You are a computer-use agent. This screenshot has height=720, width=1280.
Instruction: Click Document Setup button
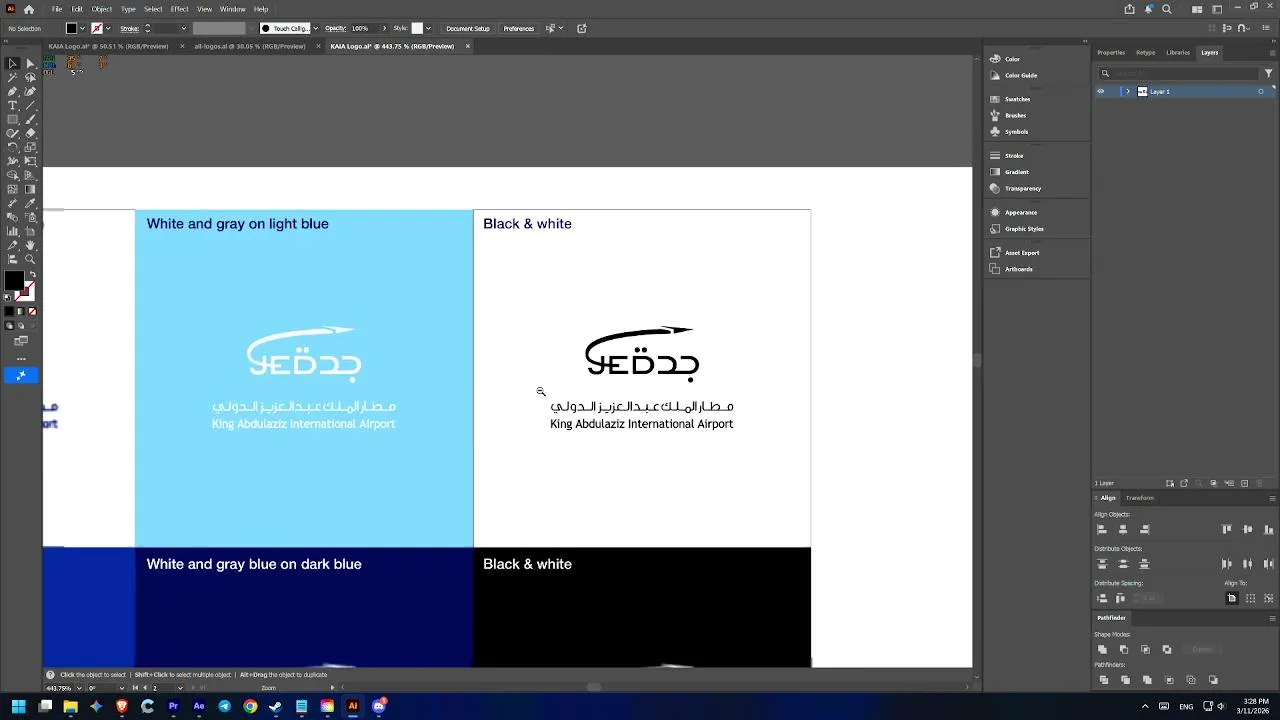click(x=468, y=28)
